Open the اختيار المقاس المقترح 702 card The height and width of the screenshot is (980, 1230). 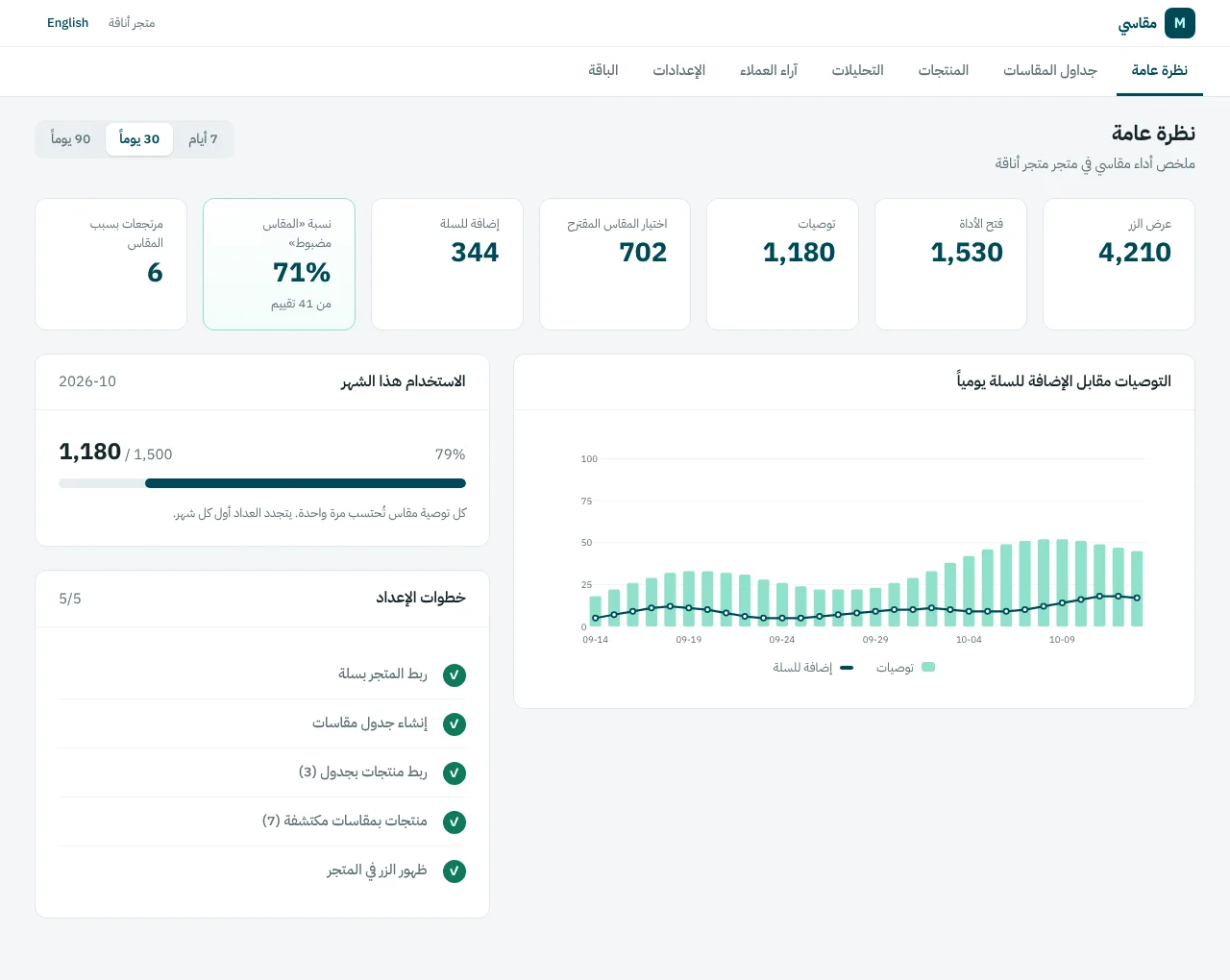pyautogui.click(x=615, y=264)
